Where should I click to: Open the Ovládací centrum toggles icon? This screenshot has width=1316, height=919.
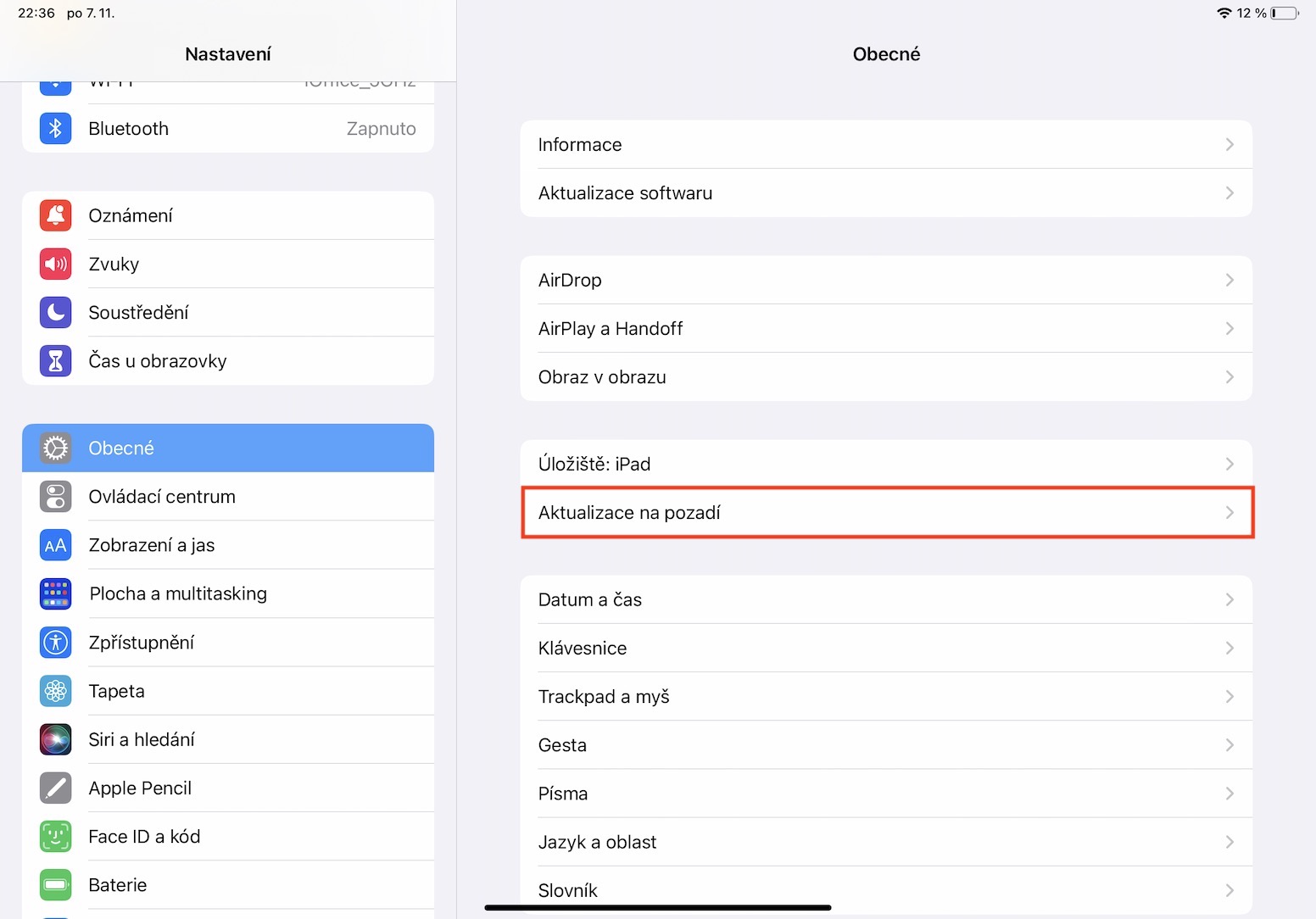[56, 497]
